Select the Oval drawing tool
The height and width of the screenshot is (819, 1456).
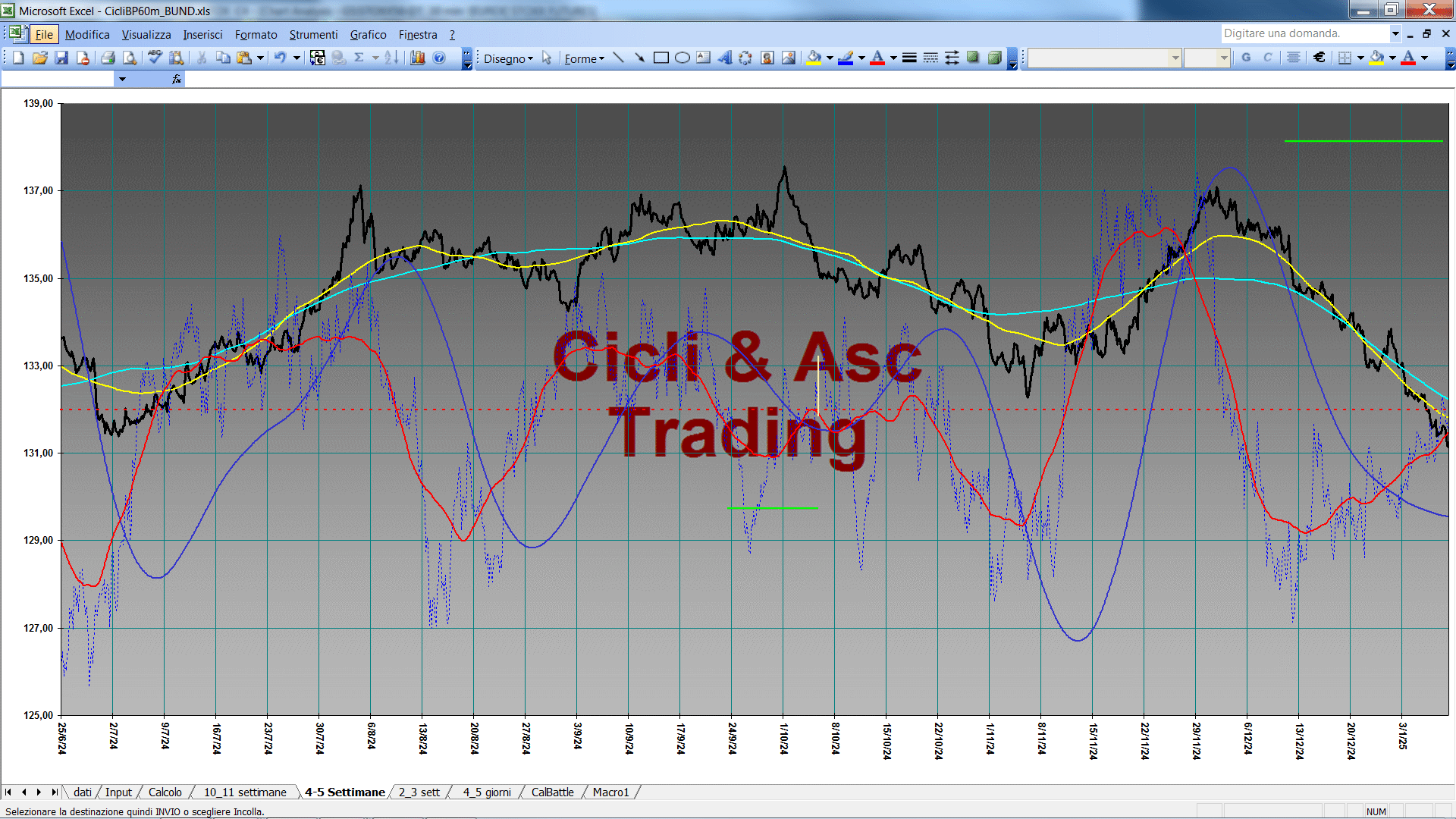pos(682,58)
